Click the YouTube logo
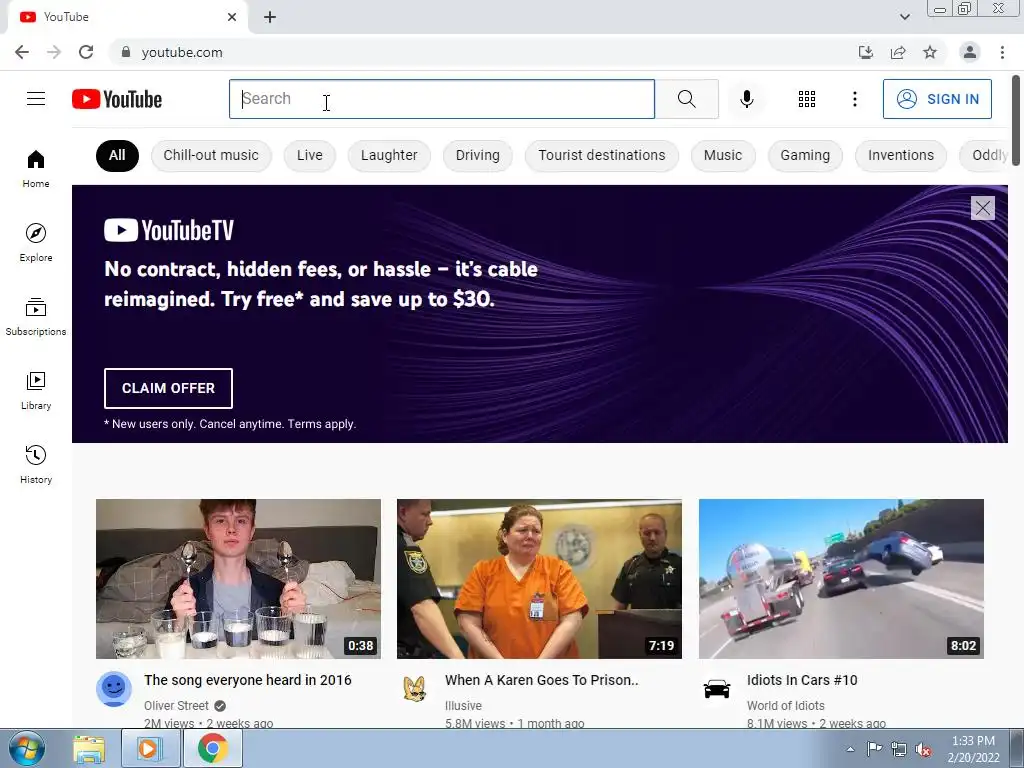 pos(117,99)
